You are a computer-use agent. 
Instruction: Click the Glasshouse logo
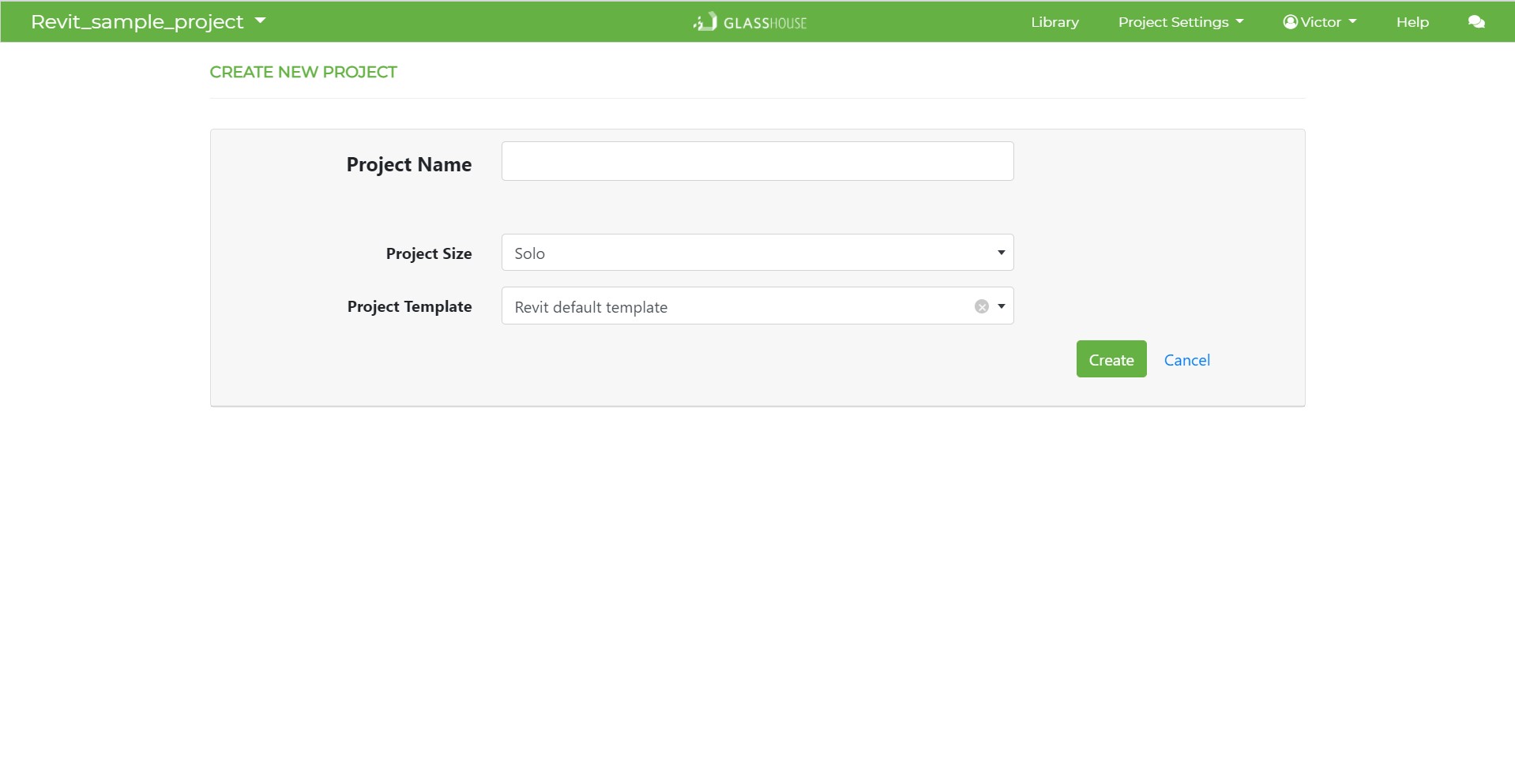tap(750, 22)
